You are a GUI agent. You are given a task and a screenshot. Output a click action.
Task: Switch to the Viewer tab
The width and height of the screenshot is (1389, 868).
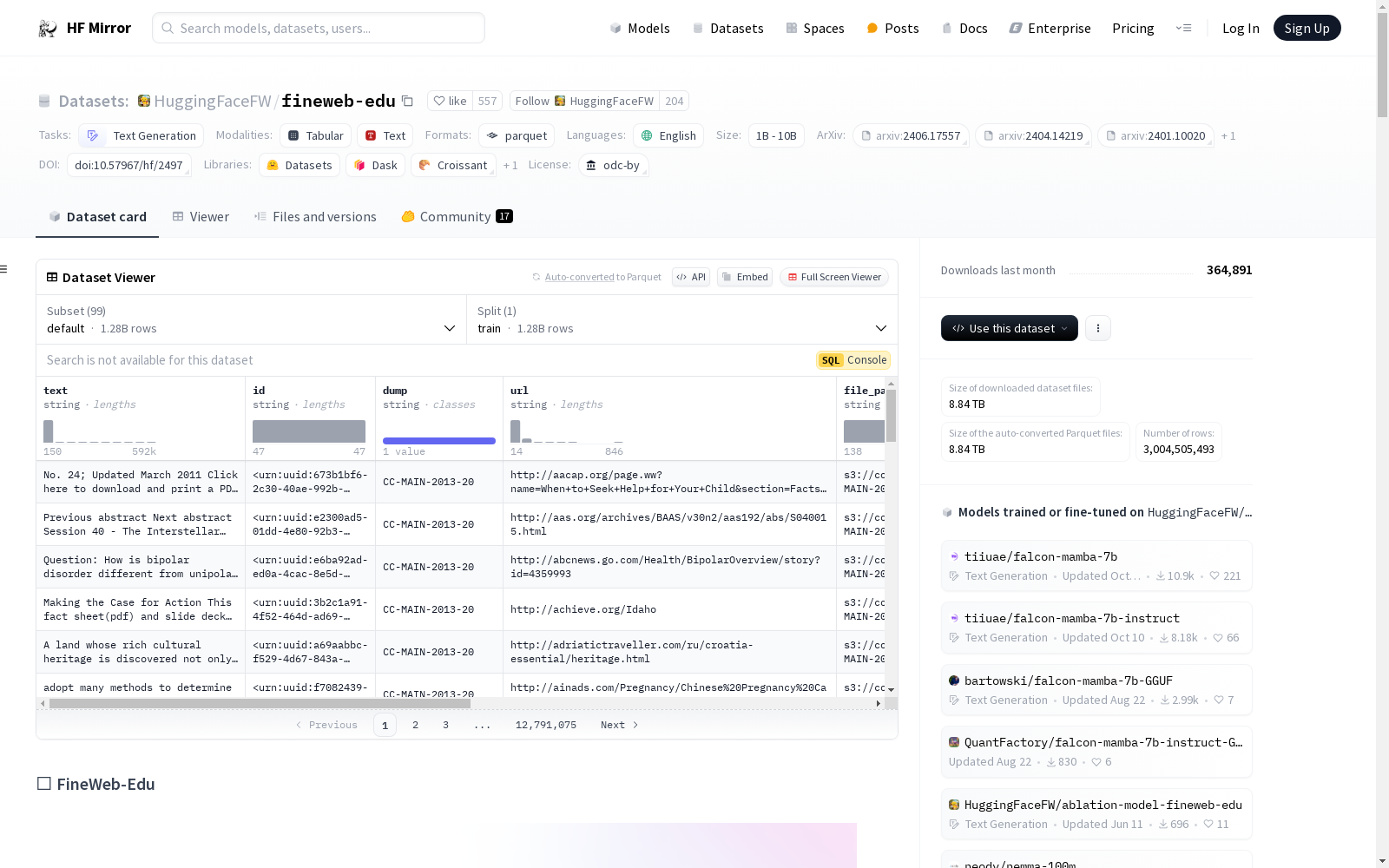[x=201, y=216]
